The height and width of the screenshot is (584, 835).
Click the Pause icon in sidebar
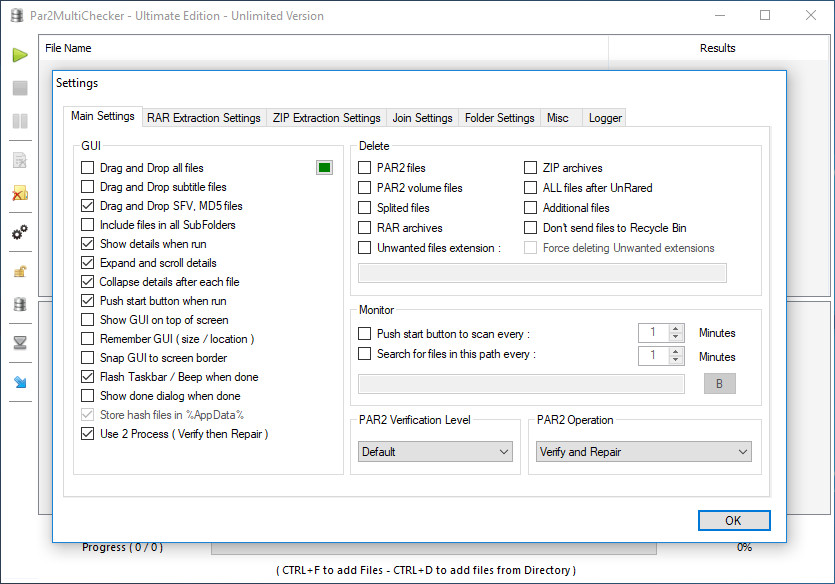click(20, 121)
